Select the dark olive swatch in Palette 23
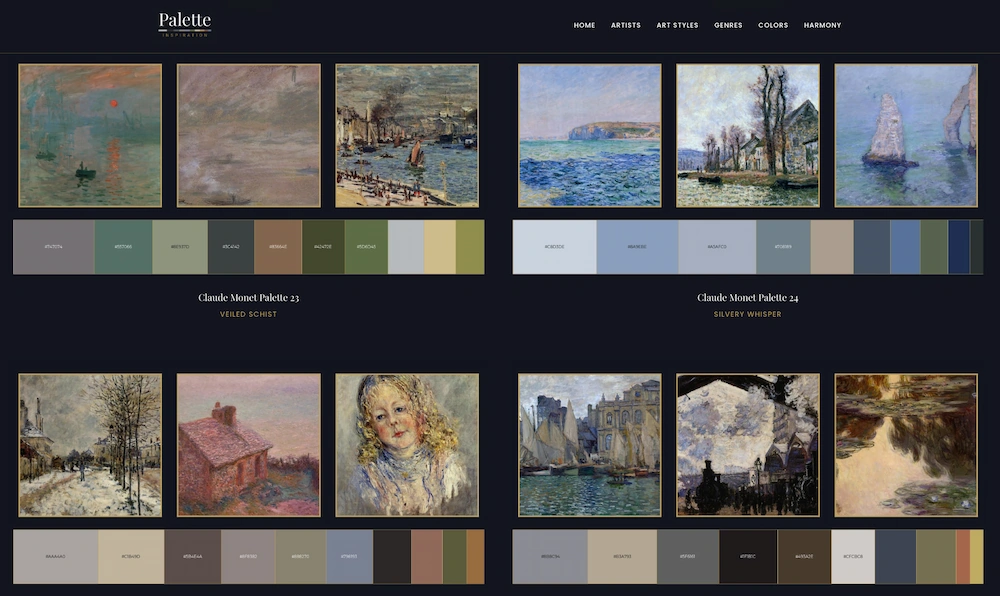This screenshot has height=596, width=1000. 323,247
